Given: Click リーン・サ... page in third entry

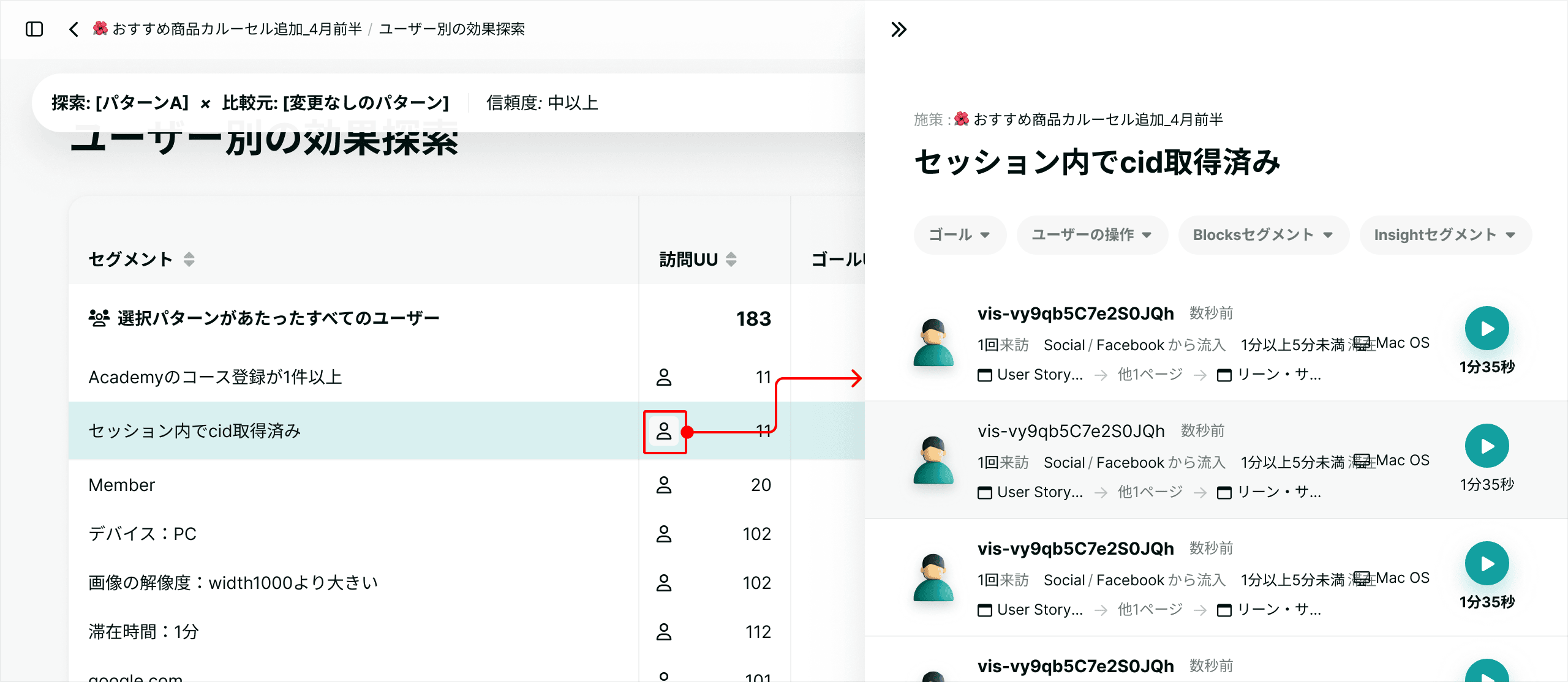Looking at the screenshot, I should (x=1269, y=610).
